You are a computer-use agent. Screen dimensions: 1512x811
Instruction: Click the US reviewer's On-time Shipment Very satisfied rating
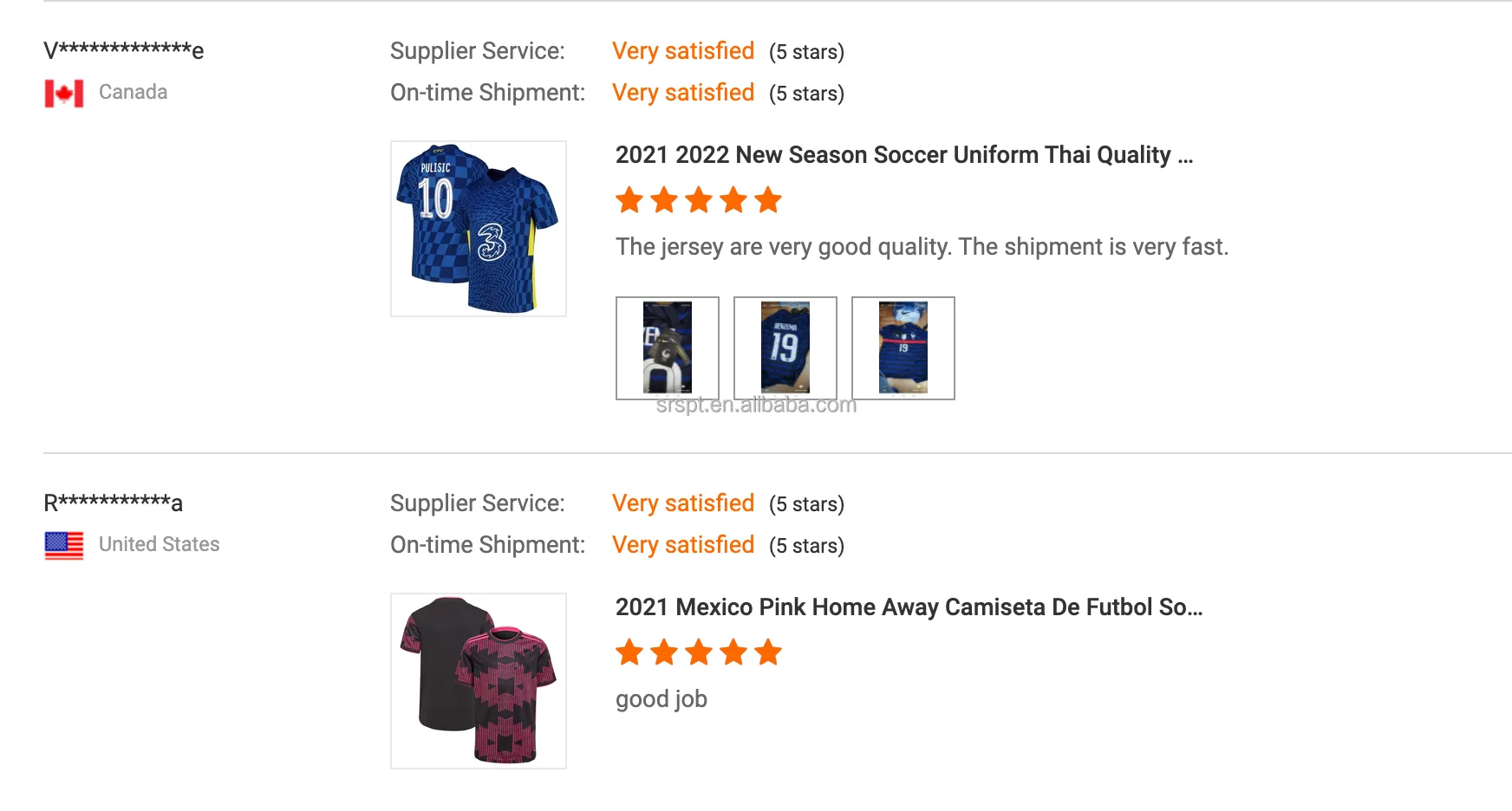point(683,545)
